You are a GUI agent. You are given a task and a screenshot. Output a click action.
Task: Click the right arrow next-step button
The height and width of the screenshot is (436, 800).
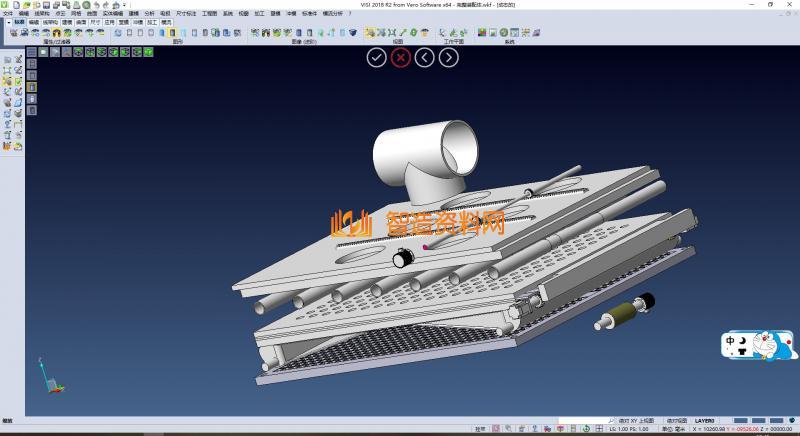(x=449, y=57)
